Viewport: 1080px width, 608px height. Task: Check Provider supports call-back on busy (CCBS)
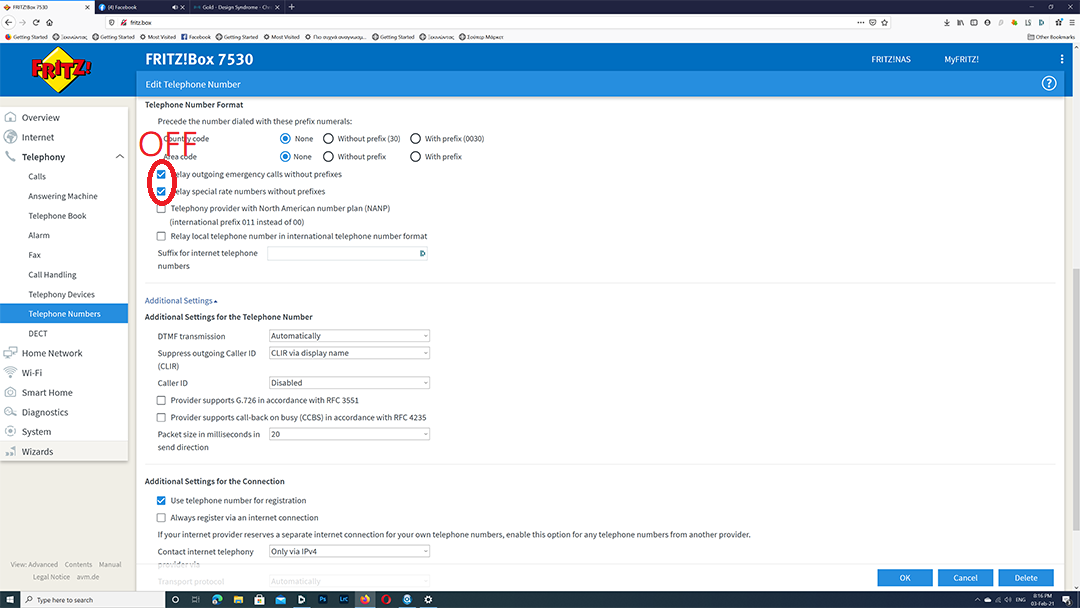click(x=161, y=417)
